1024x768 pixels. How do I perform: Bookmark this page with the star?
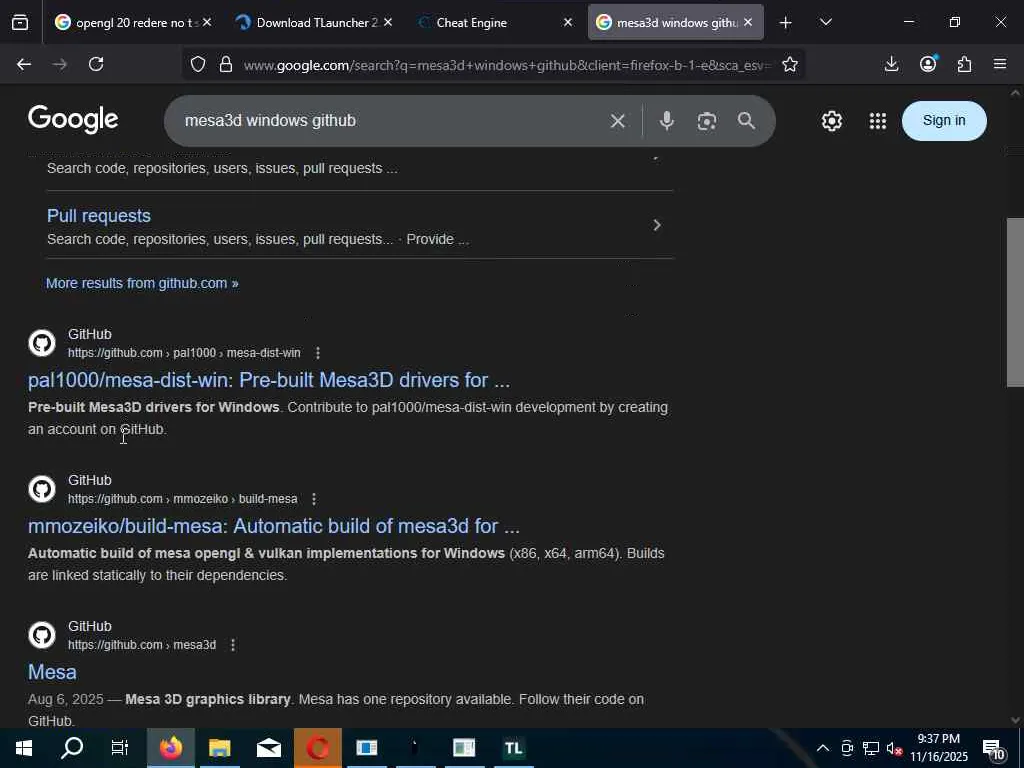click(790, 64)
